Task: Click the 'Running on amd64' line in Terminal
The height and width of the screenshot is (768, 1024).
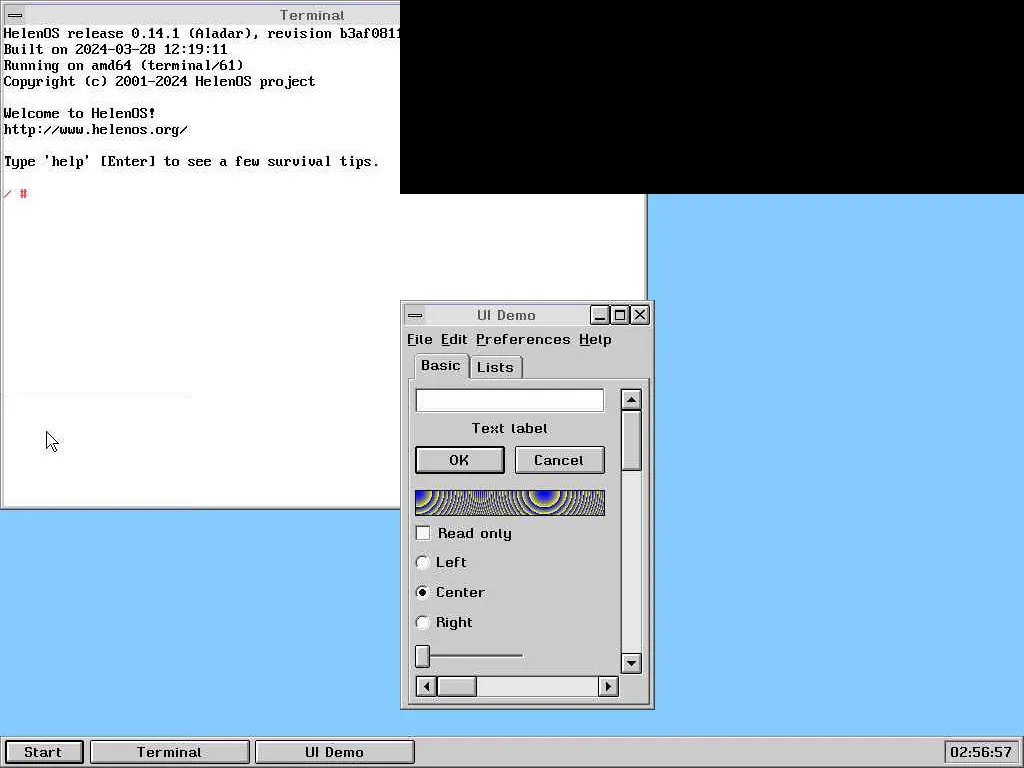Action: tap(123, 65)
